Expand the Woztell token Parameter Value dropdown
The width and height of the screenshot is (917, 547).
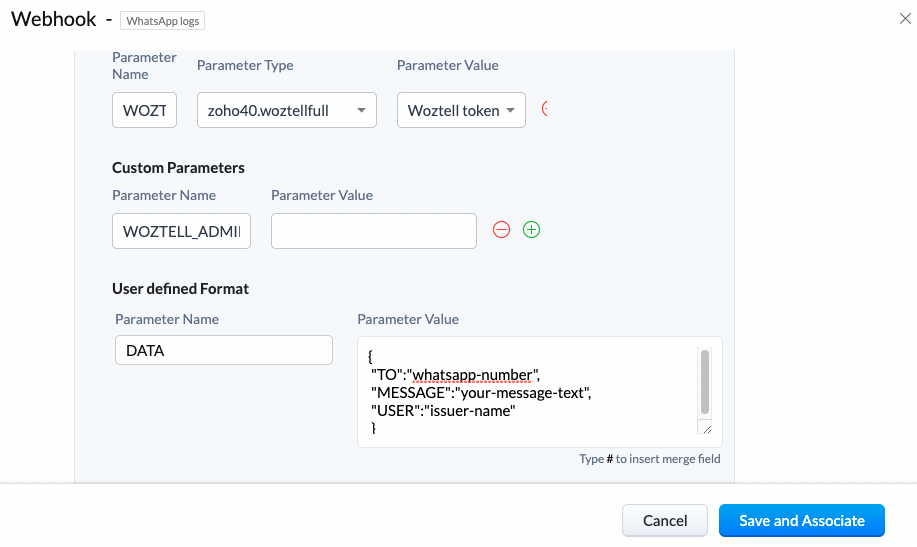[461, 110]
